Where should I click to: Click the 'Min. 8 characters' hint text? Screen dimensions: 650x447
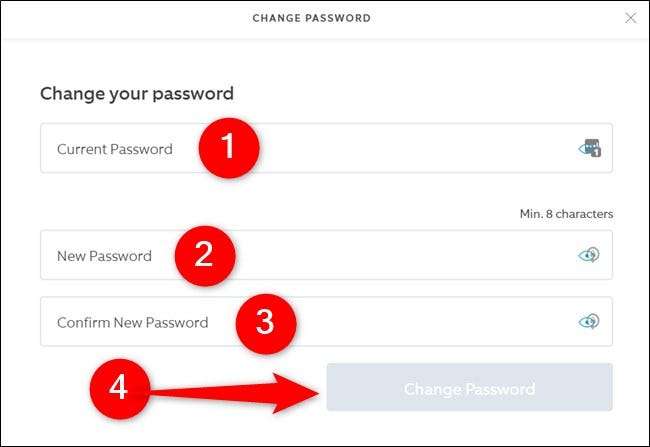pos(566,214)
